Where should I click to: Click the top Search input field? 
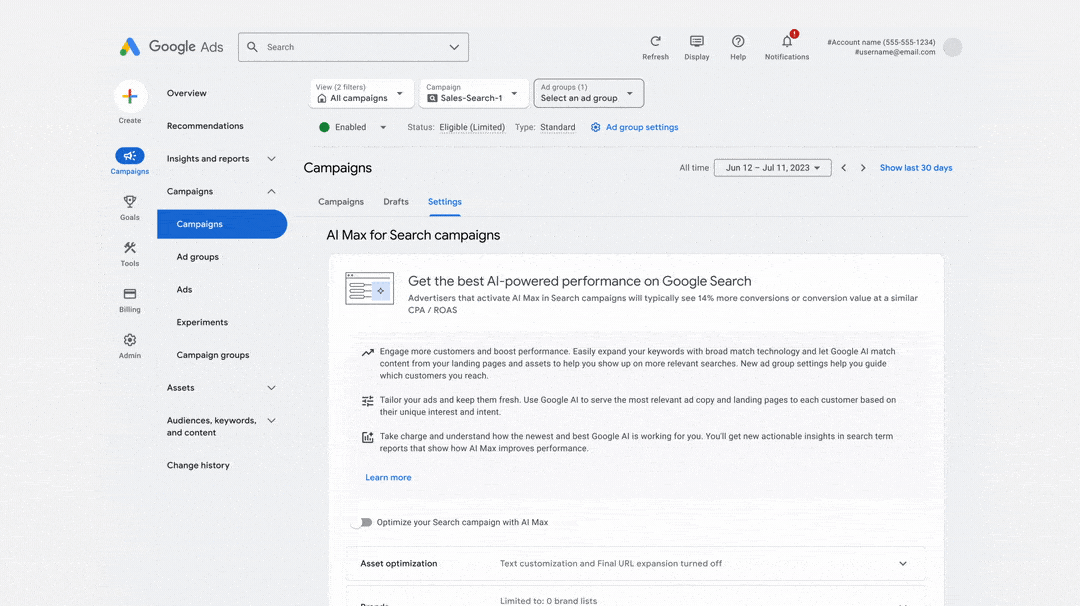coord(353,48)
